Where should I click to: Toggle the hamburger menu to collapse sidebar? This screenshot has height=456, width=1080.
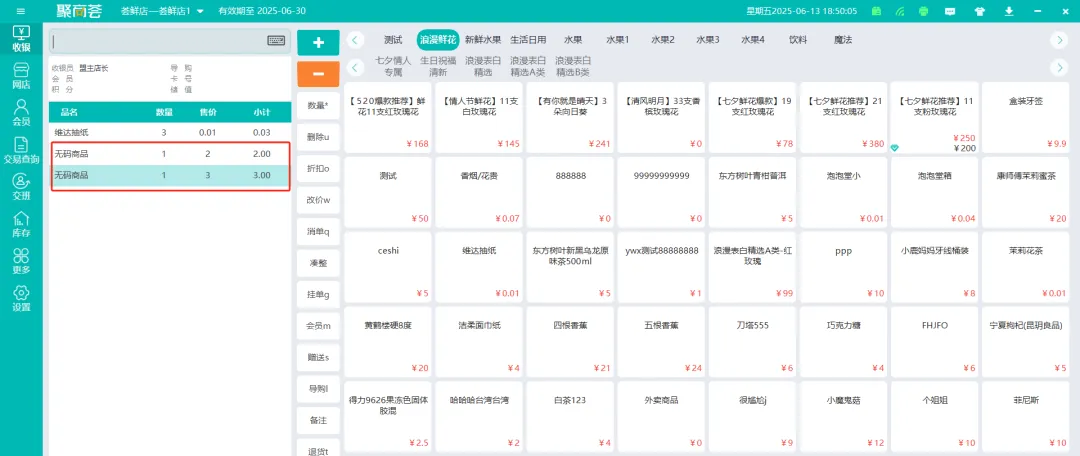click(x=20, y=11)
